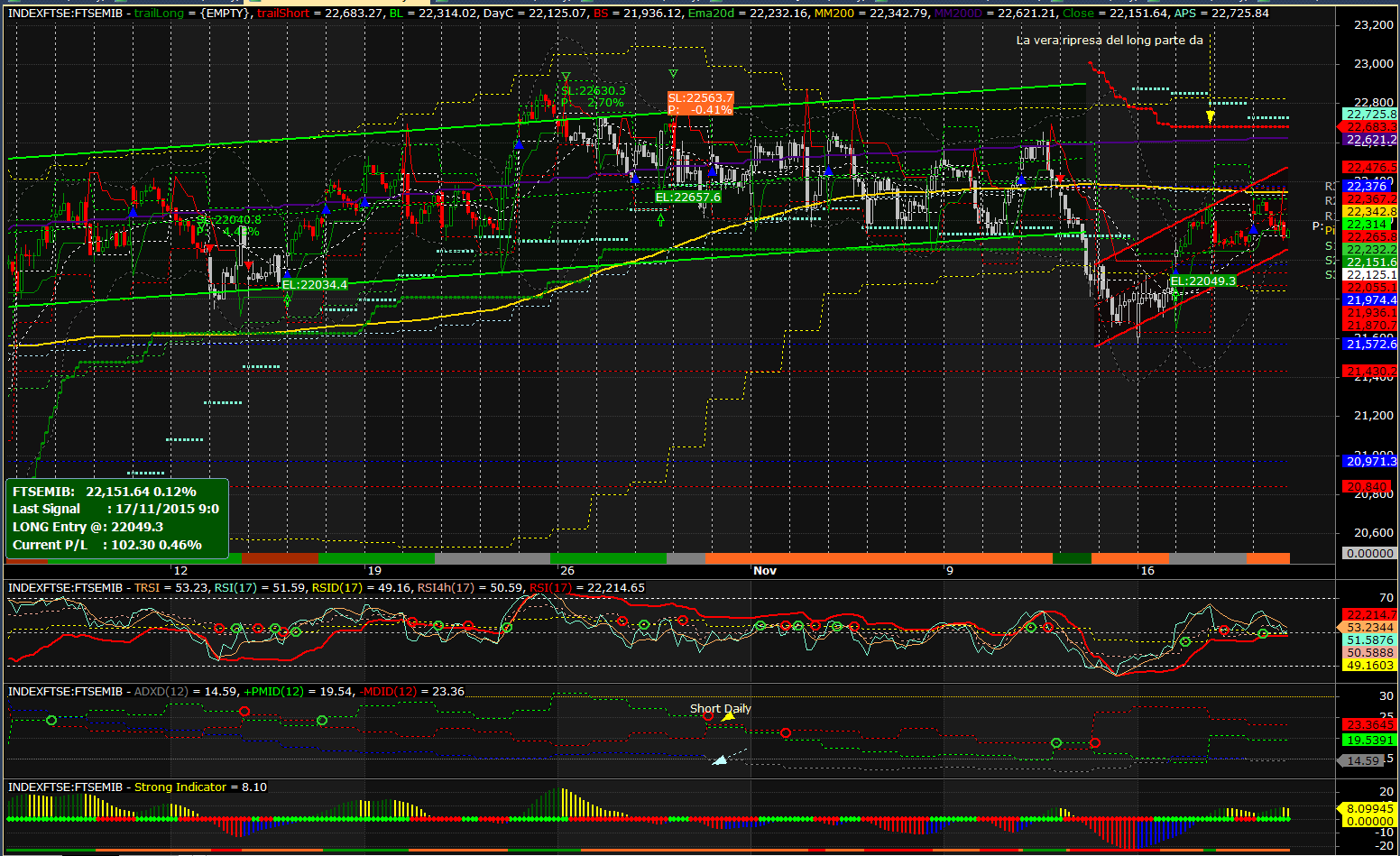
Task: Click the -MDID(12) = 23.36 readout
Action: pos(412,692)
